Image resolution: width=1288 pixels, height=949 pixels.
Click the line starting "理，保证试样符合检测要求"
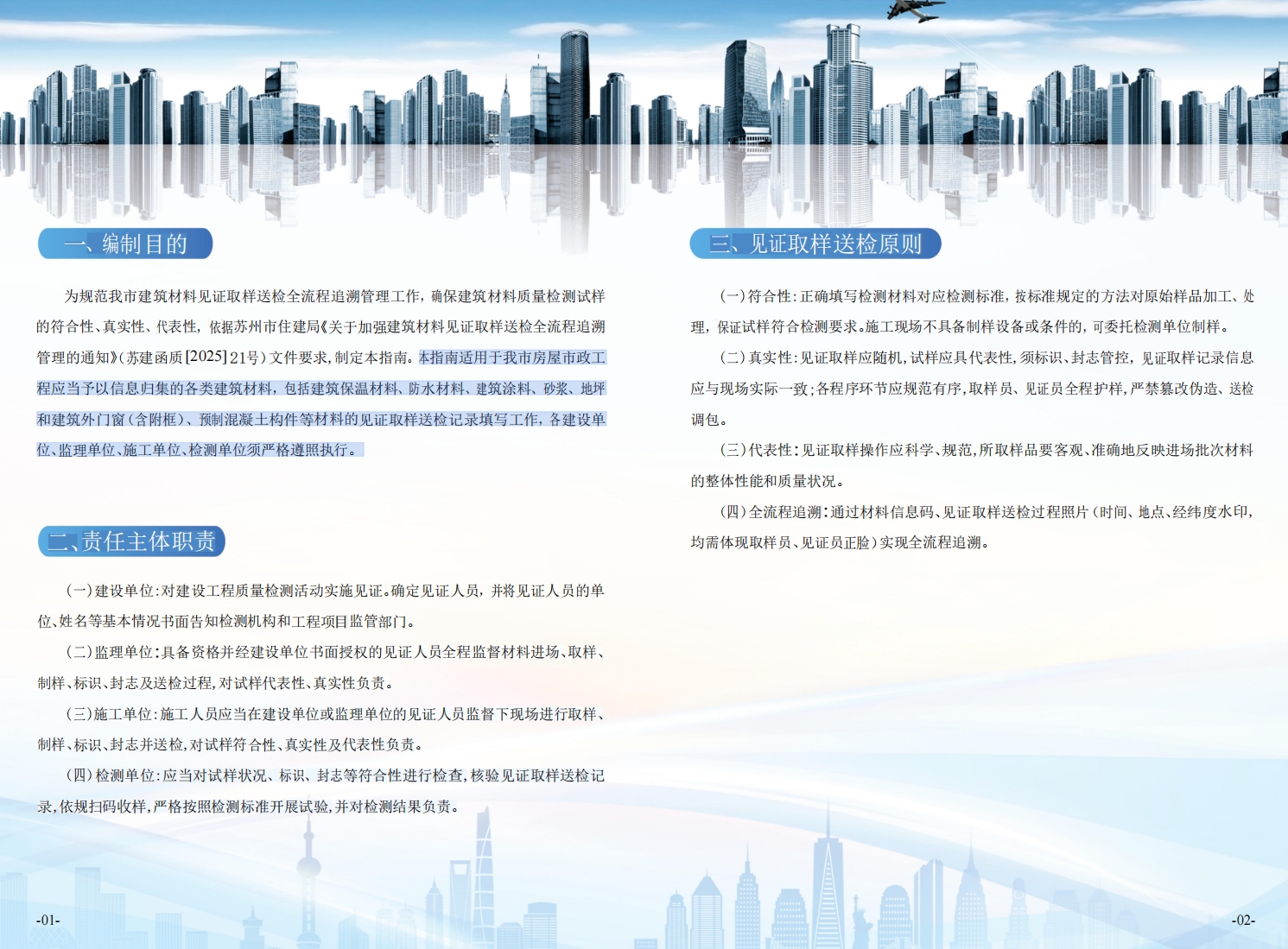click(961, 327)
